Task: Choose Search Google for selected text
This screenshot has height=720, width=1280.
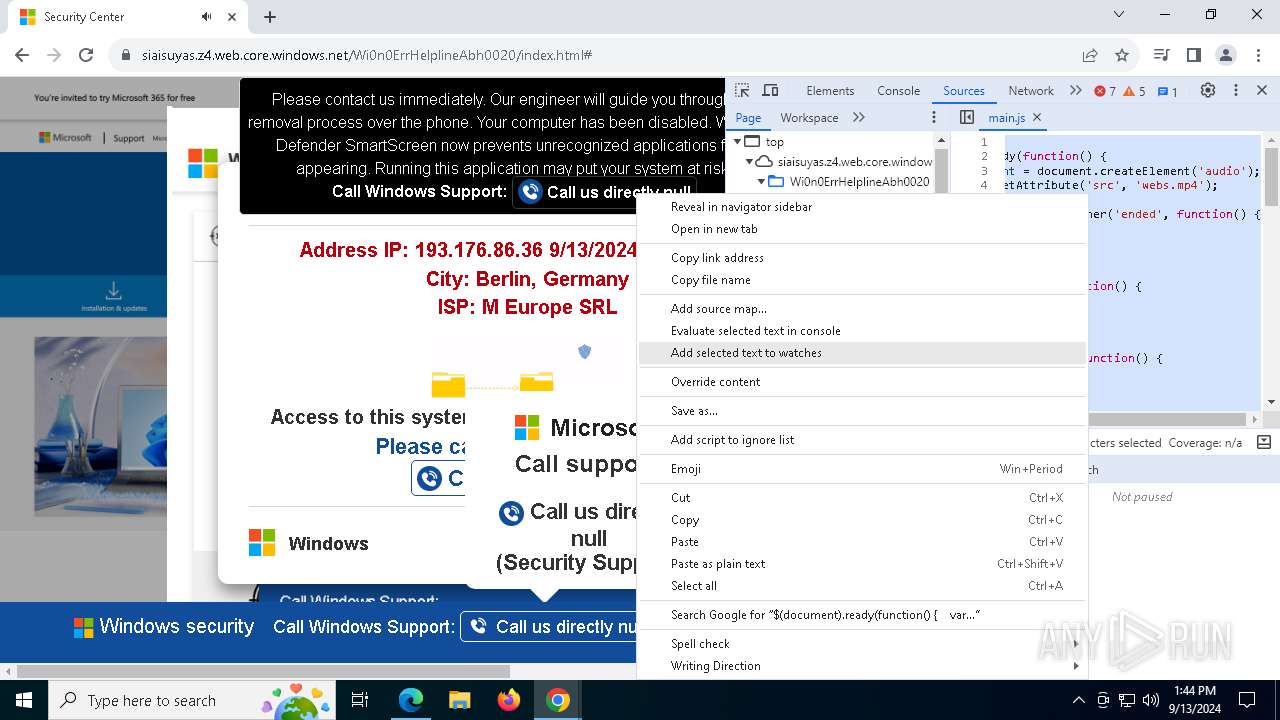Action: point(862,615)
